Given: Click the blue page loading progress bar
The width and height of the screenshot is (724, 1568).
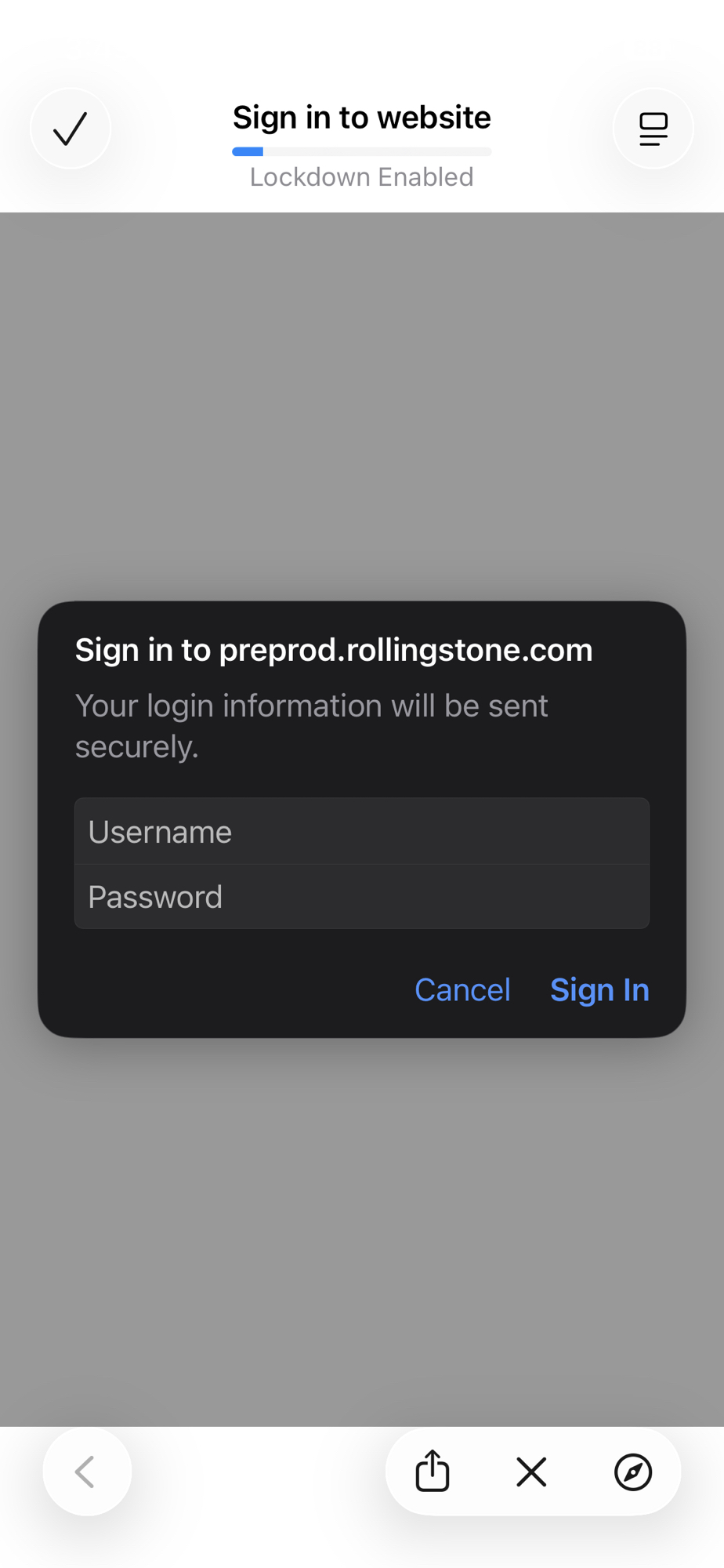Looking at the screenshot, I should tap(248, 151).
